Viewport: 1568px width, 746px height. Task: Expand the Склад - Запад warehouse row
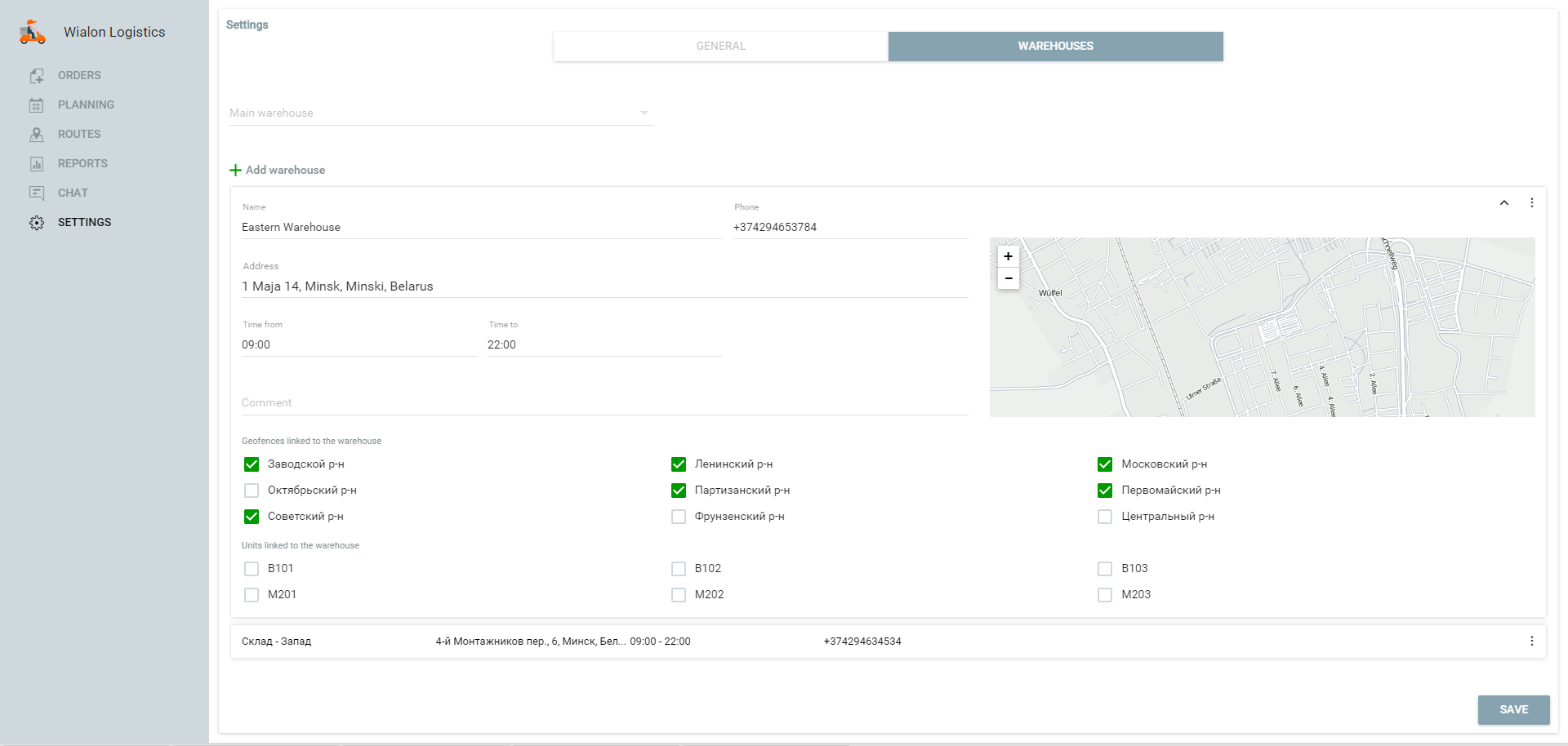tap(572, 642)
